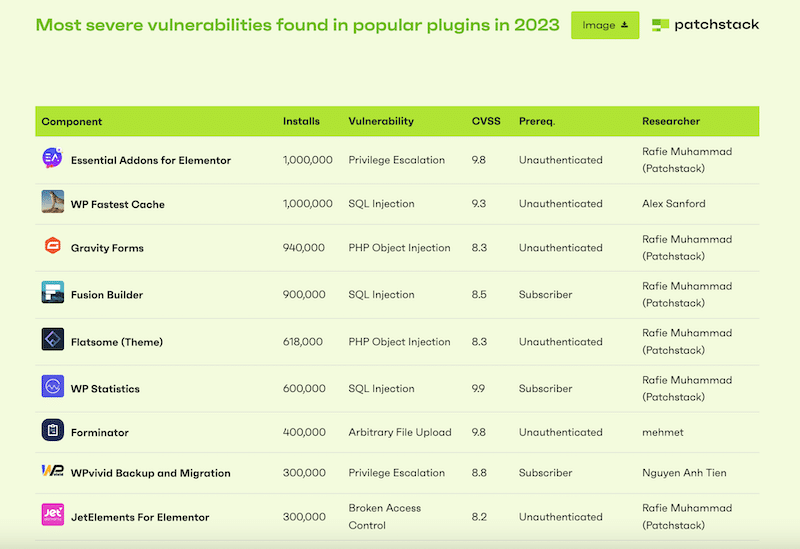Click the 940,000 installs value
The width and height of the screenshot is (800, 549).
[304, 247]
